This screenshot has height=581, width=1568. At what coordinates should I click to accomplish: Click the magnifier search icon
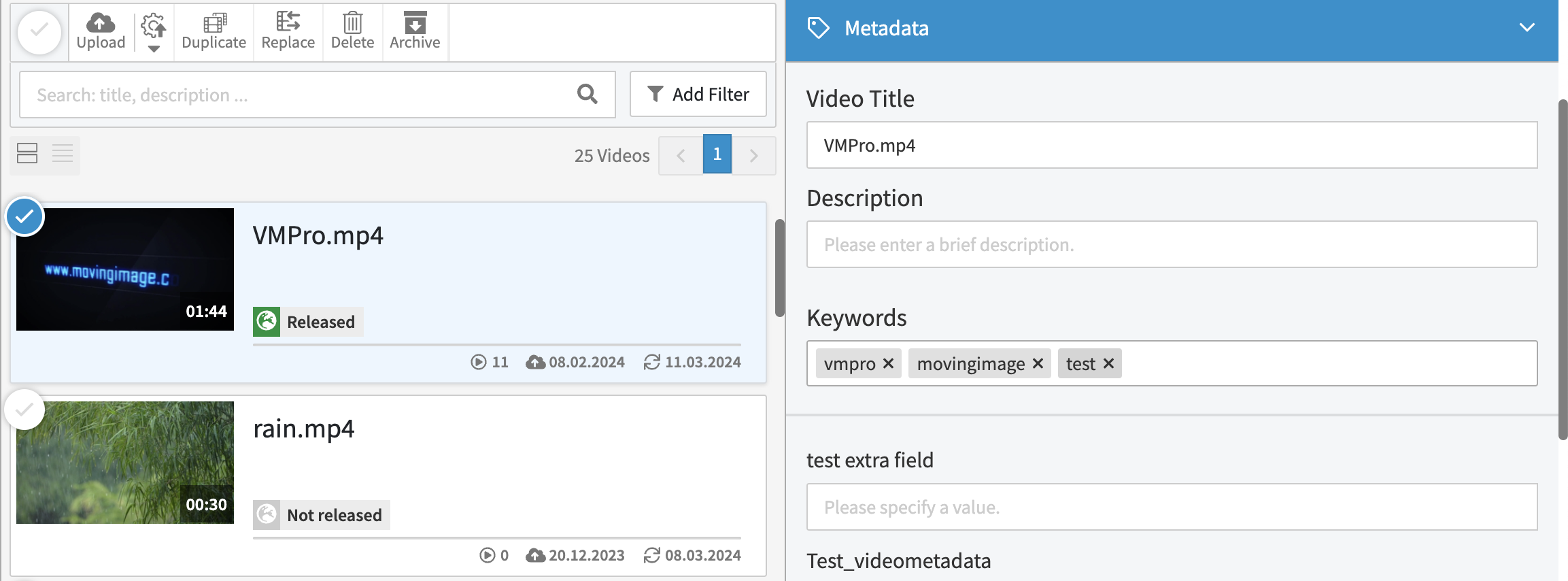pyautogui.click(x=587, y=94)
